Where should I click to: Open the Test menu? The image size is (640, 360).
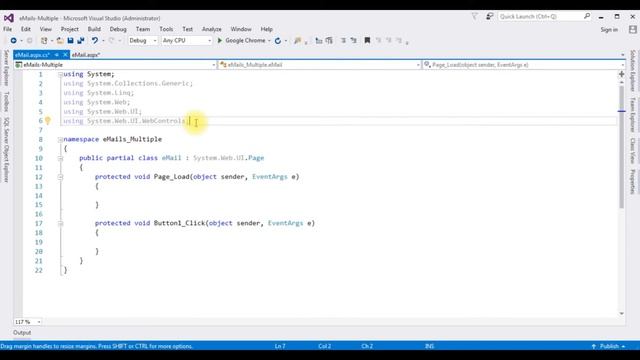[187, 29]
